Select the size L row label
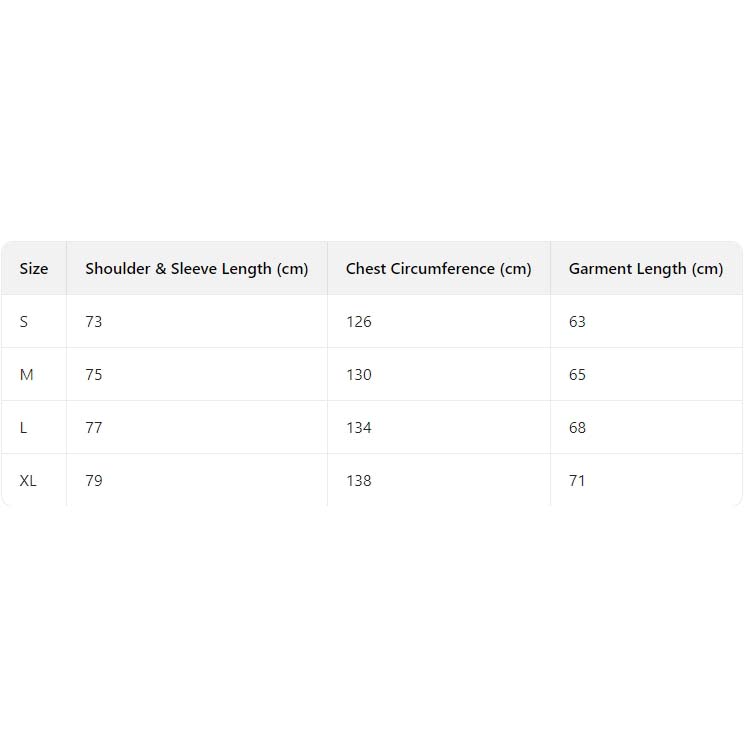Image resolution: width=746 pixels, height=746 pixels. coord(24,428)
